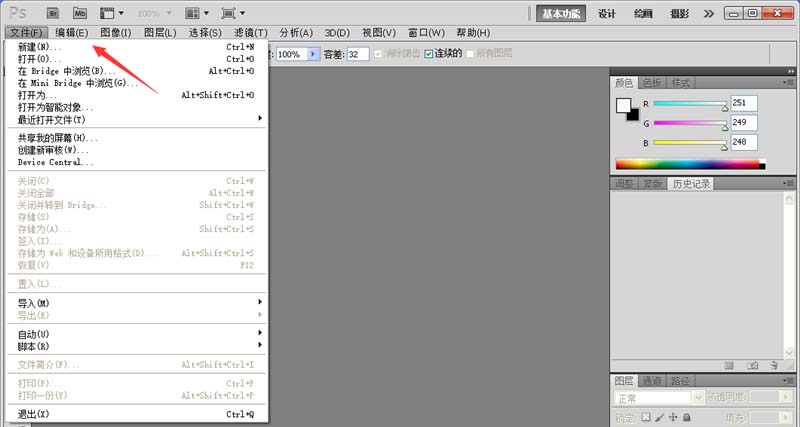Choose 打开为智能对象...
Screen dimensions: 800x427
coord(136,108)
